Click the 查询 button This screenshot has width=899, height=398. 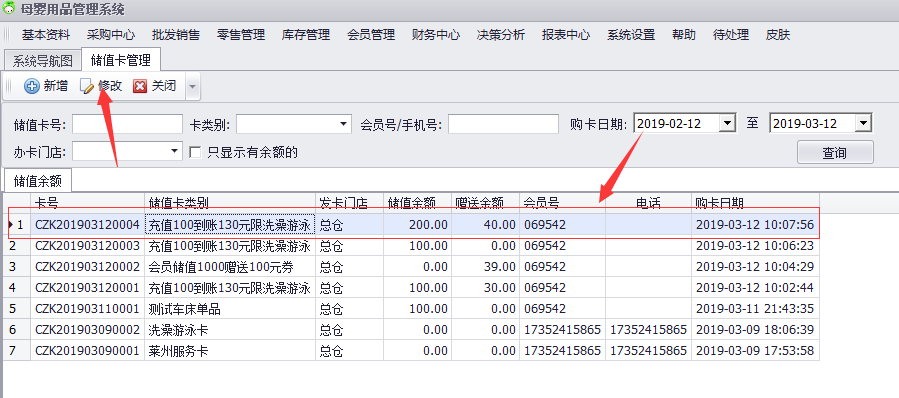tap(835, 153)
